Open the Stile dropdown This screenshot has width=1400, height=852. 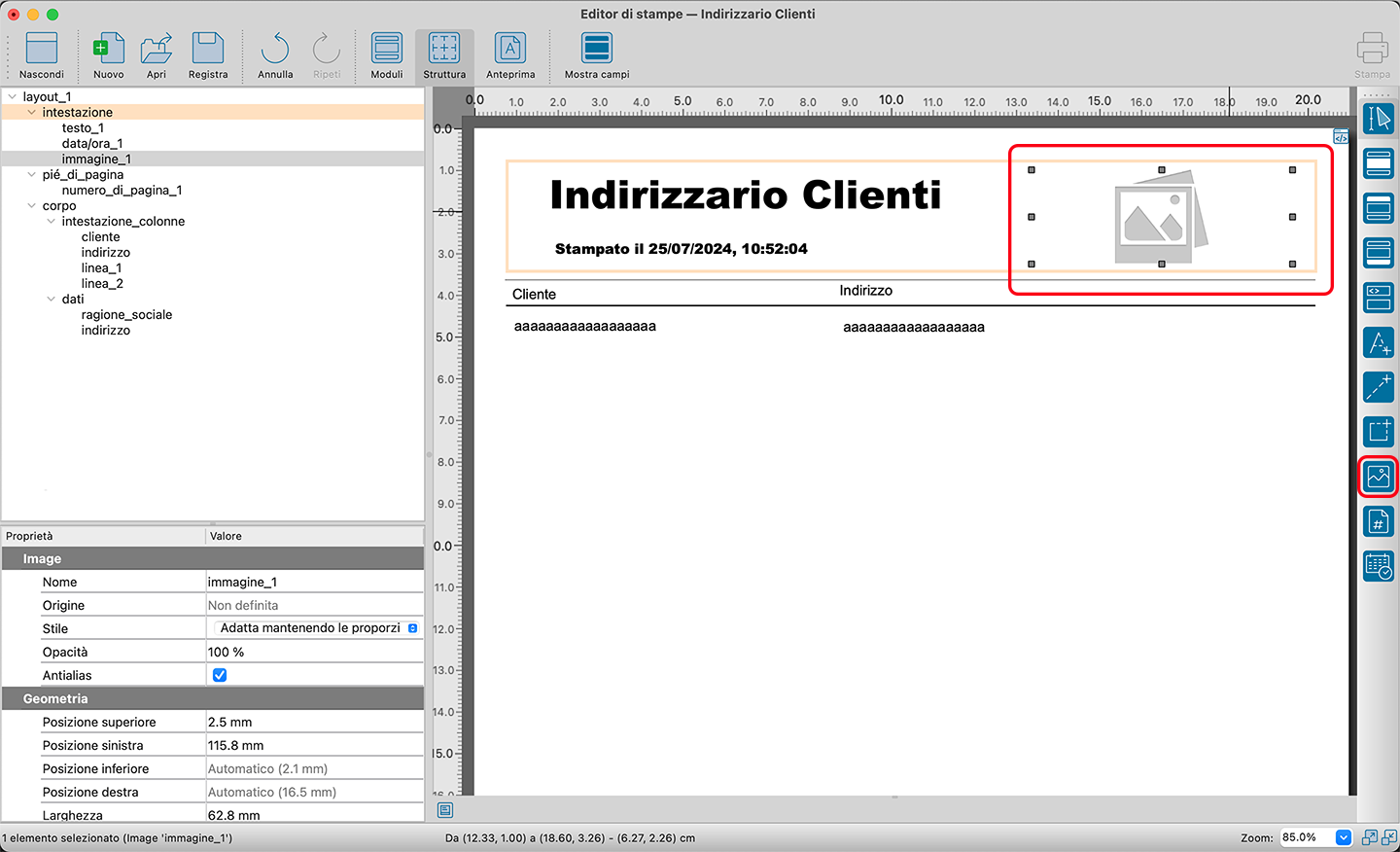[x=314, y=628]
